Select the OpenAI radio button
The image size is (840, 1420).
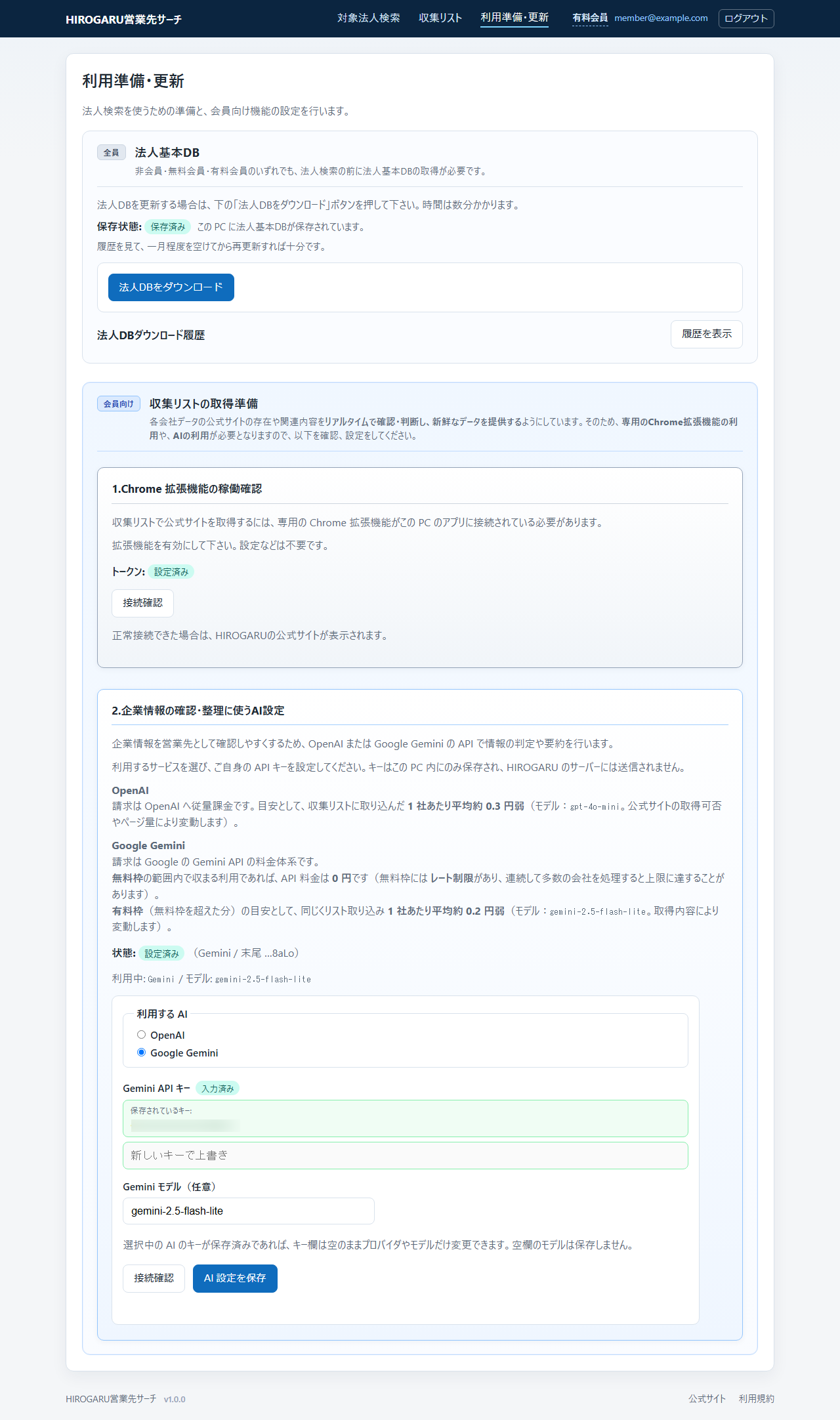[141, 1035]
